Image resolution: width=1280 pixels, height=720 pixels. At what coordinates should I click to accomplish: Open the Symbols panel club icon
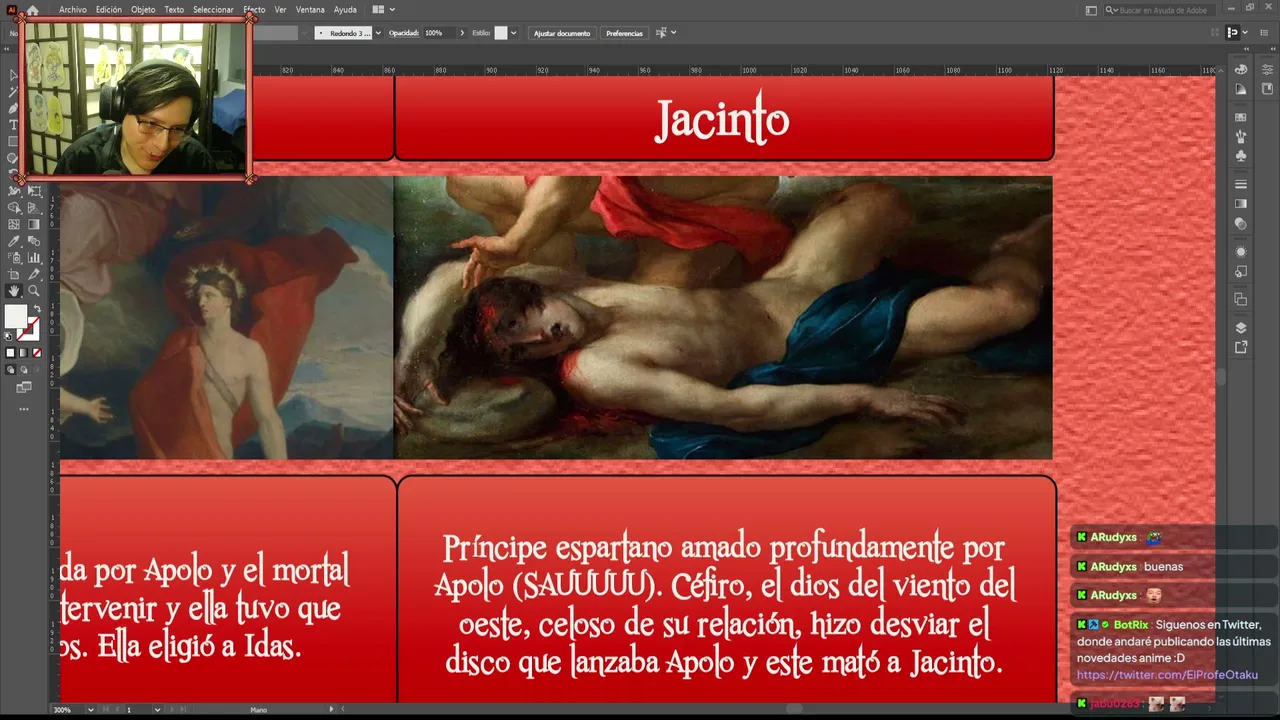1241,156
